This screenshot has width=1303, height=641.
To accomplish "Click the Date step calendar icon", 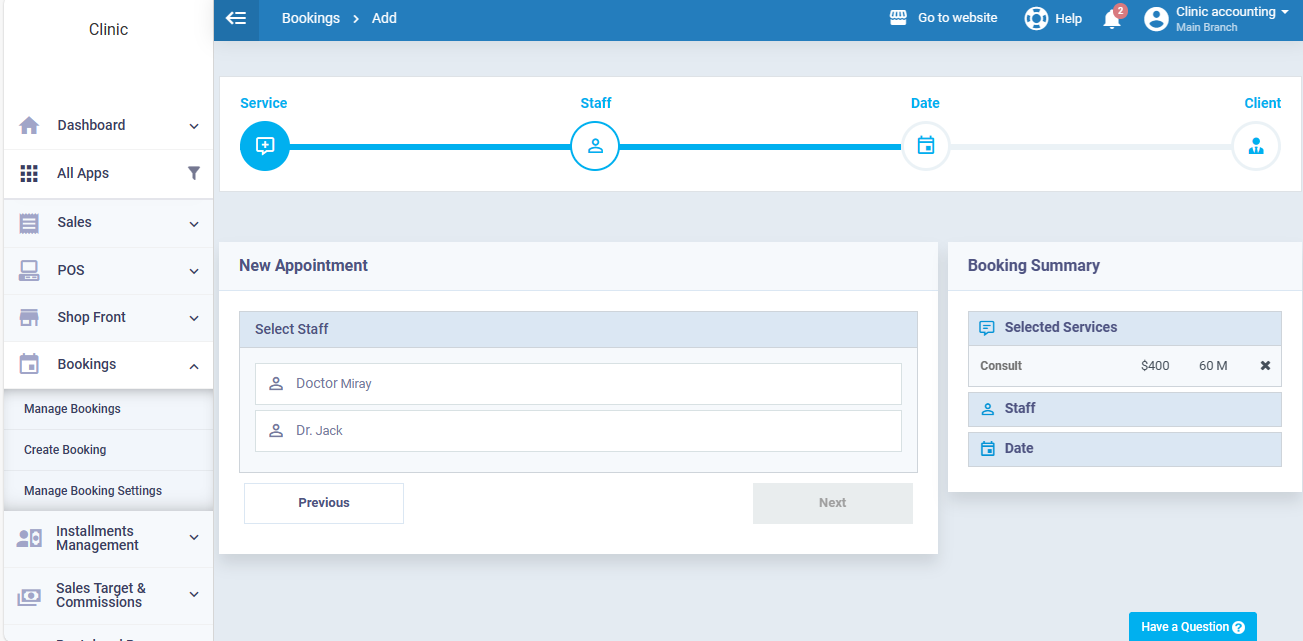I will click(925, 146).
